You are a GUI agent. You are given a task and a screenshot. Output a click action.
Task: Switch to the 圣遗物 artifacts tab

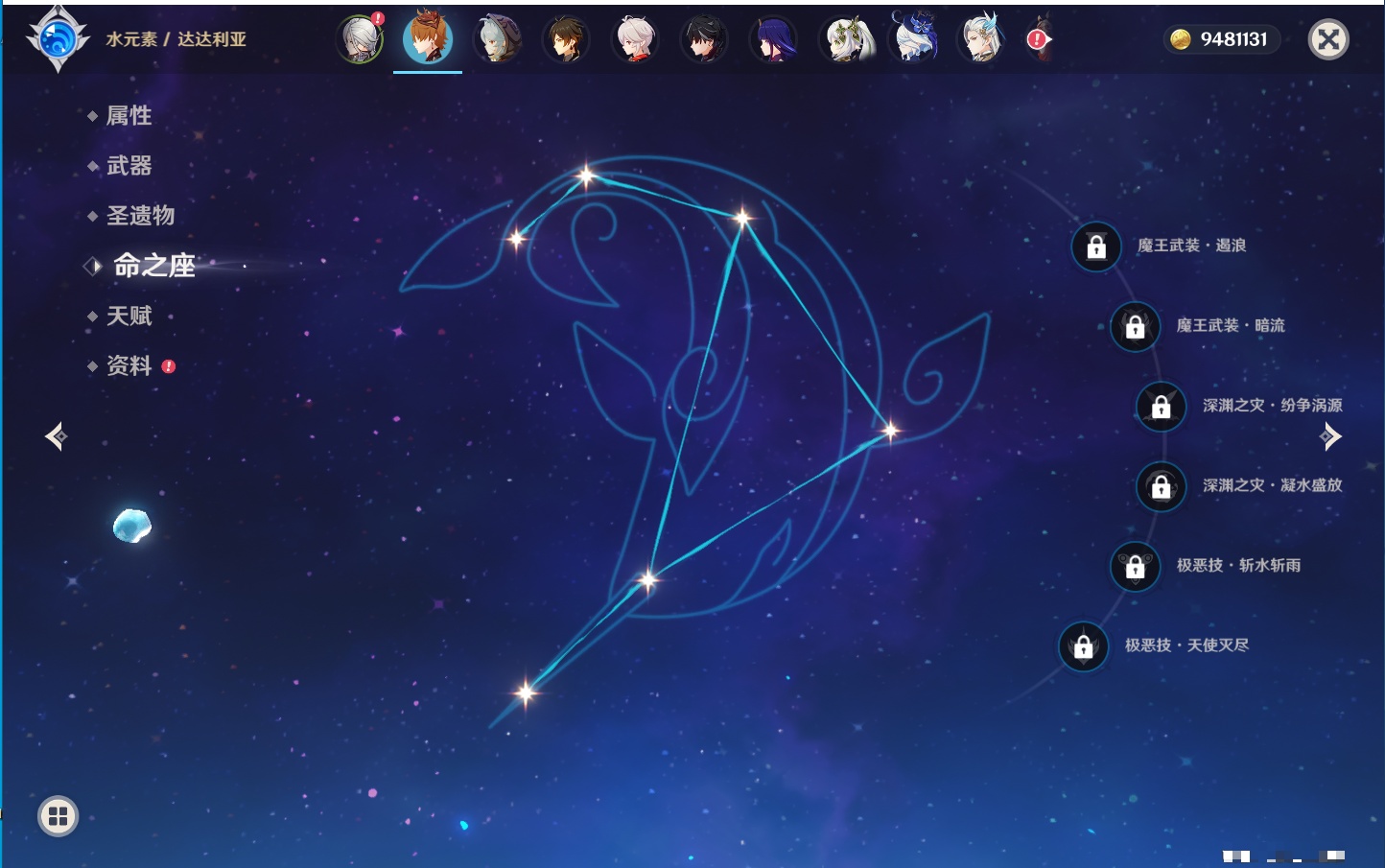[140, 216]
